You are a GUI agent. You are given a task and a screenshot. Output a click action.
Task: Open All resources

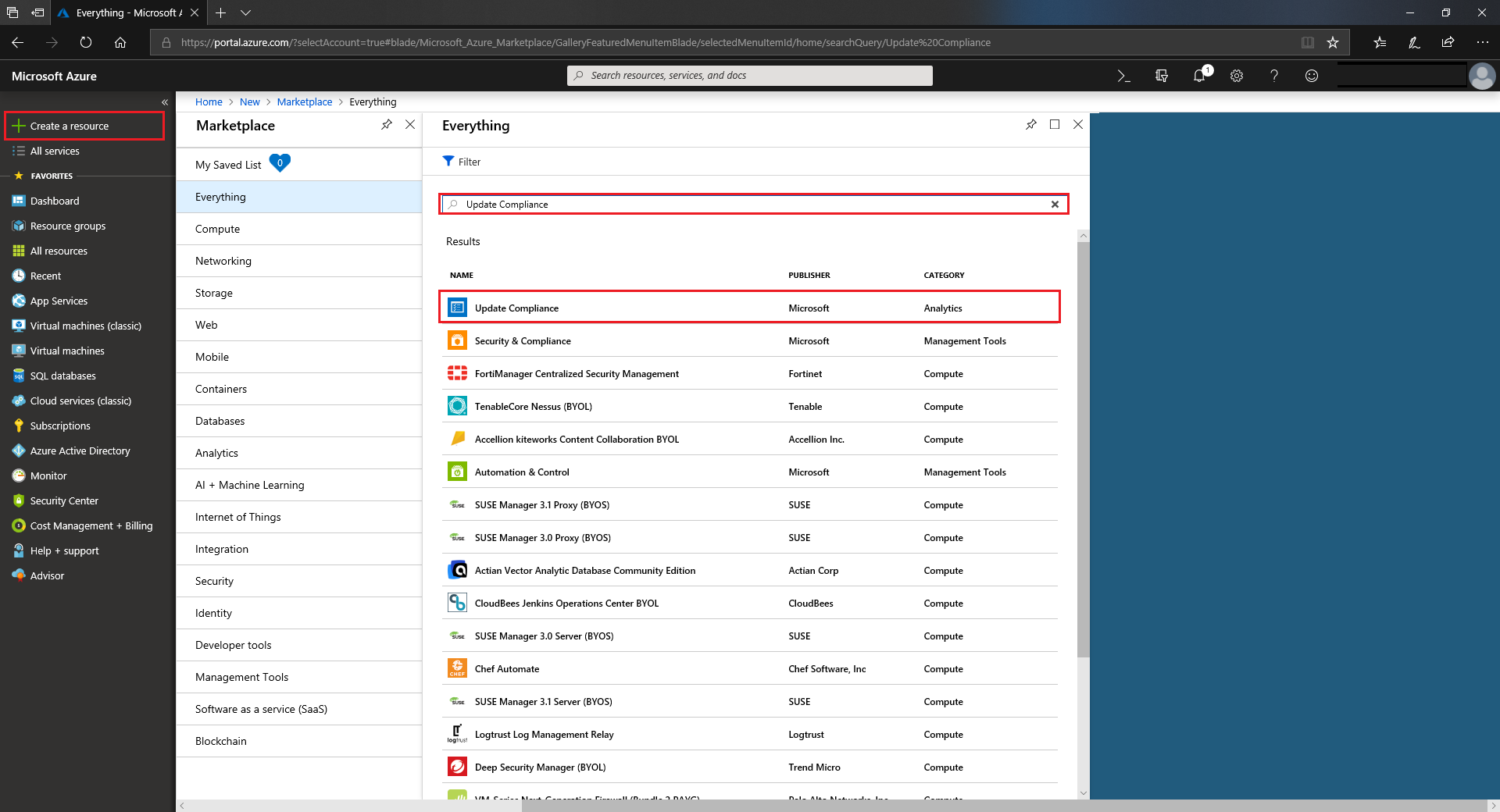[x=59, y=251]
